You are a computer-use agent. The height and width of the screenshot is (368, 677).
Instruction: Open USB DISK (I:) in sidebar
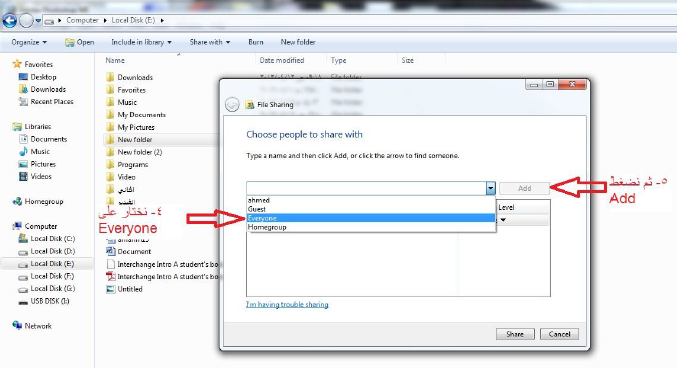pyautogui.click(x=44, y=301)
